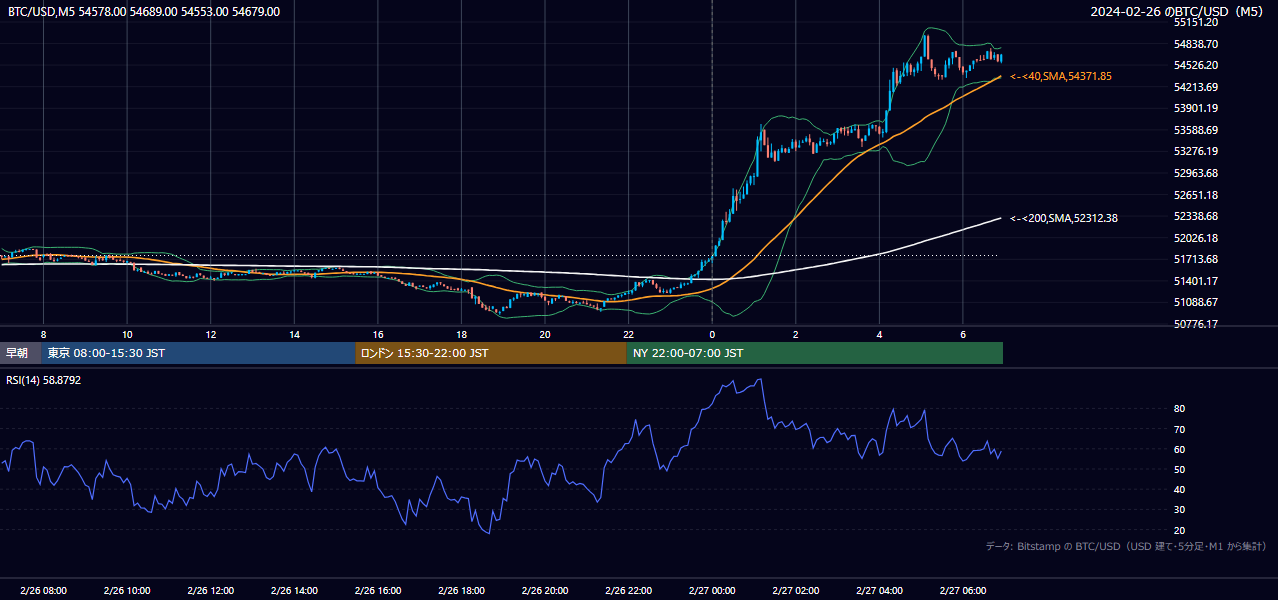Screen dimensions: 1278x600
Task: Click the bottom time label 2/27 02:00
Action: click(x=796, y=591)
